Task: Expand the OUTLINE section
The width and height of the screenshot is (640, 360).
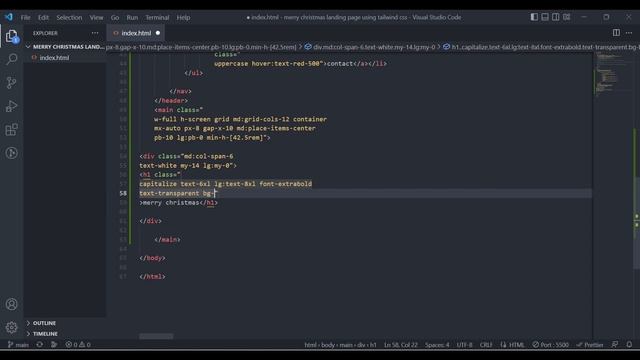Action: pos(65,323)
